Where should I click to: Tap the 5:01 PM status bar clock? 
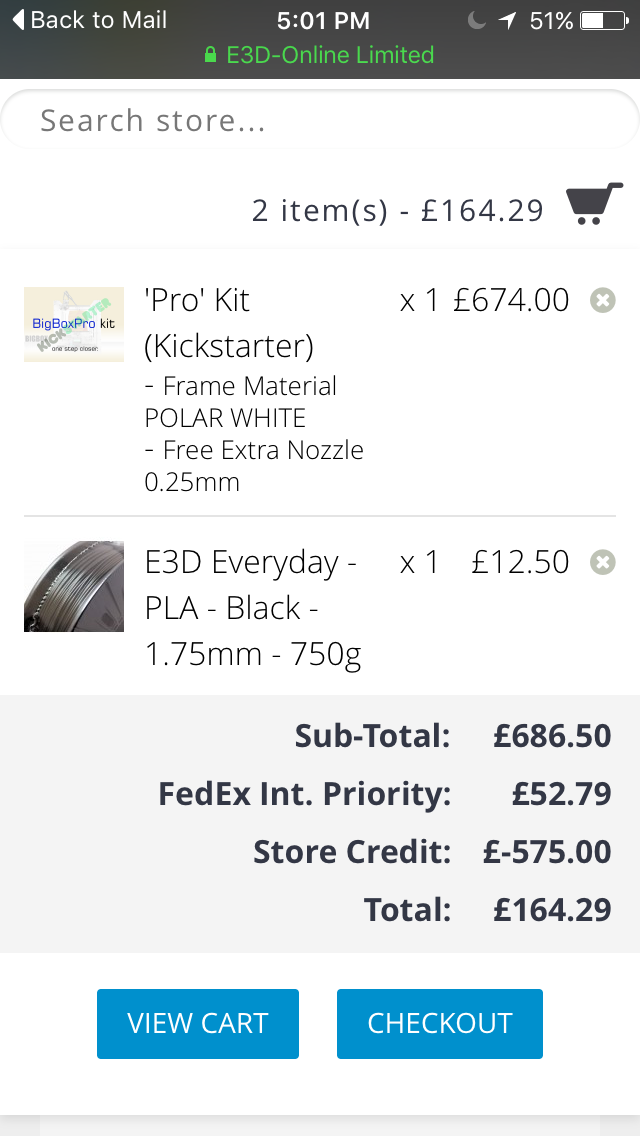[x=323, y=20]
